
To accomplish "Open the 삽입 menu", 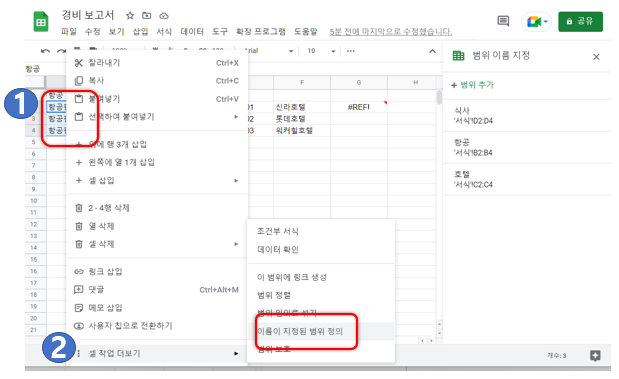I will (140, 32).
